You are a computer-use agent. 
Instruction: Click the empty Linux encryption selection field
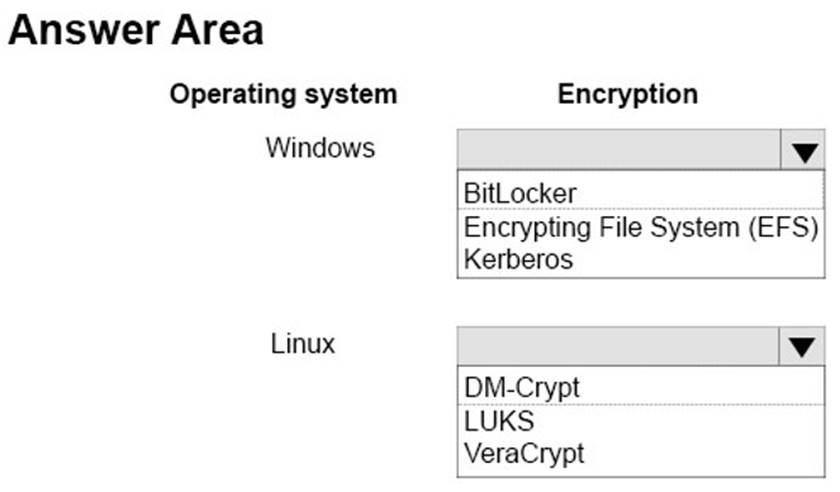(x=618, y=347)
